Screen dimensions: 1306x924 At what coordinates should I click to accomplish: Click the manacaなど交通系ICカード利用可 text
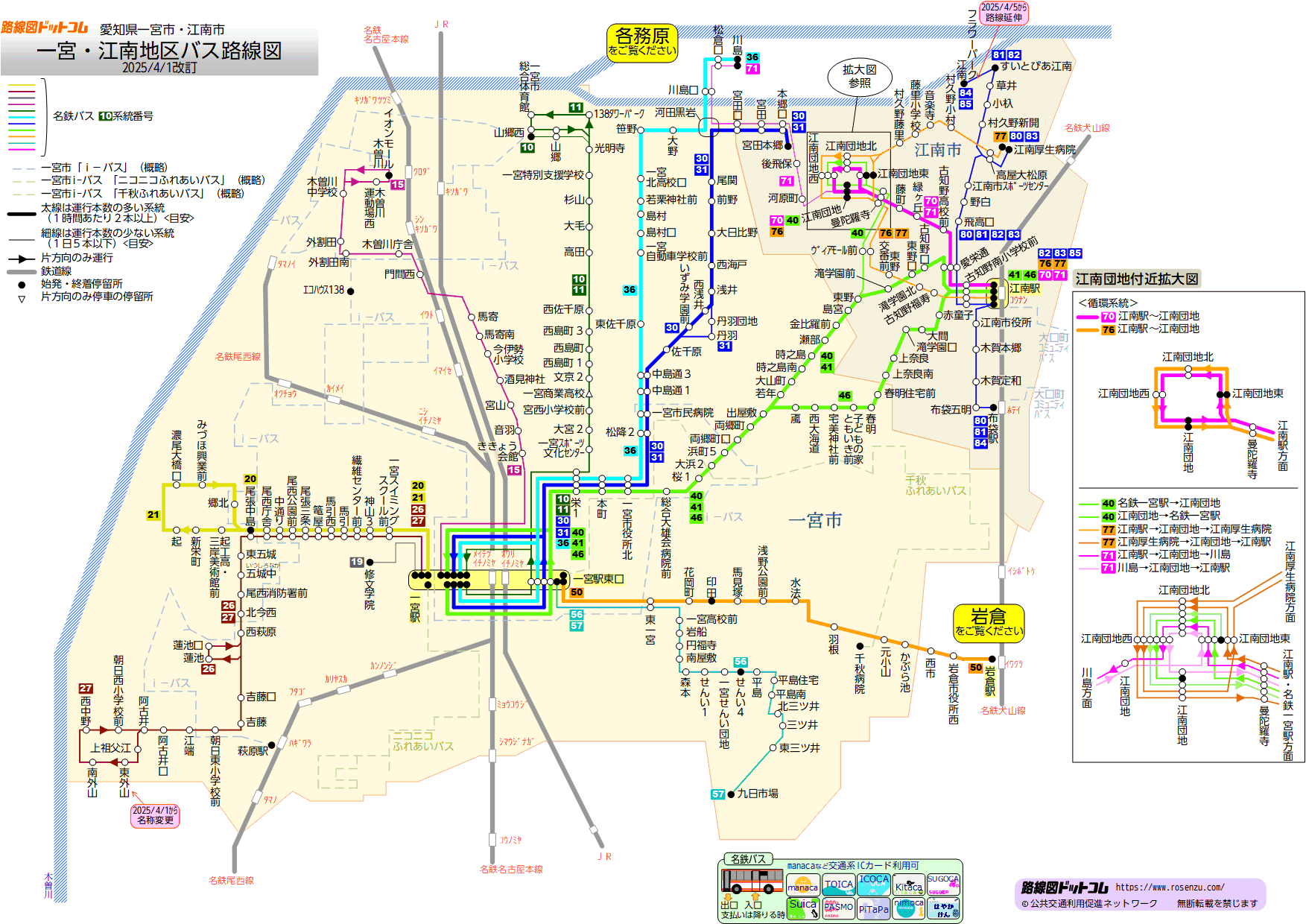tap(853, 865)
